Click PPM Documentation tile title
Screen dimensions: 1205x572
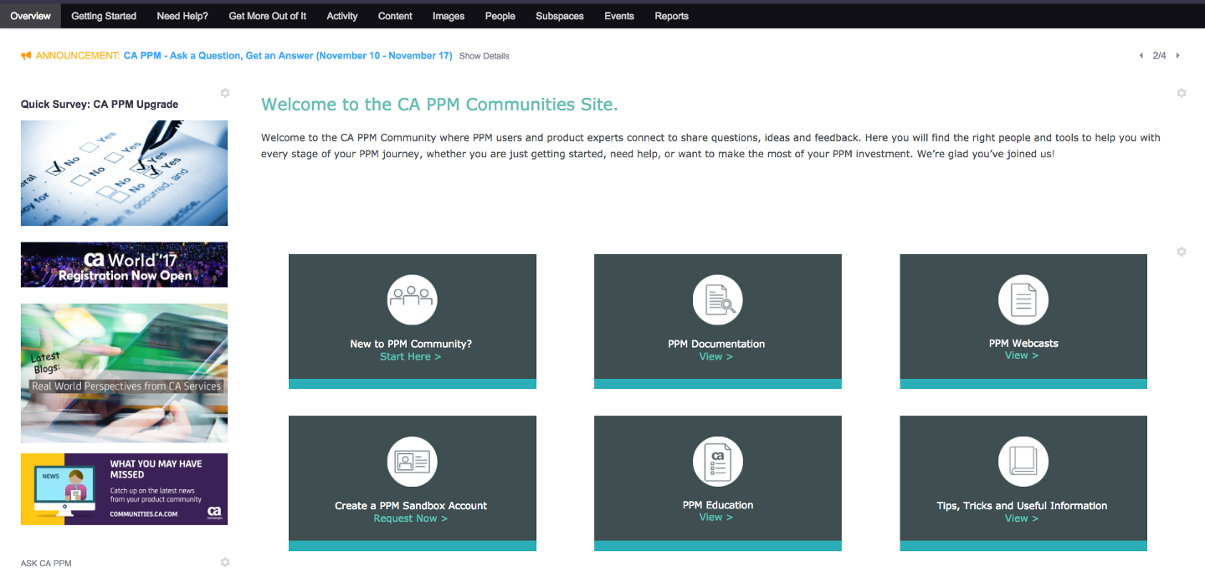pos(716,344)
